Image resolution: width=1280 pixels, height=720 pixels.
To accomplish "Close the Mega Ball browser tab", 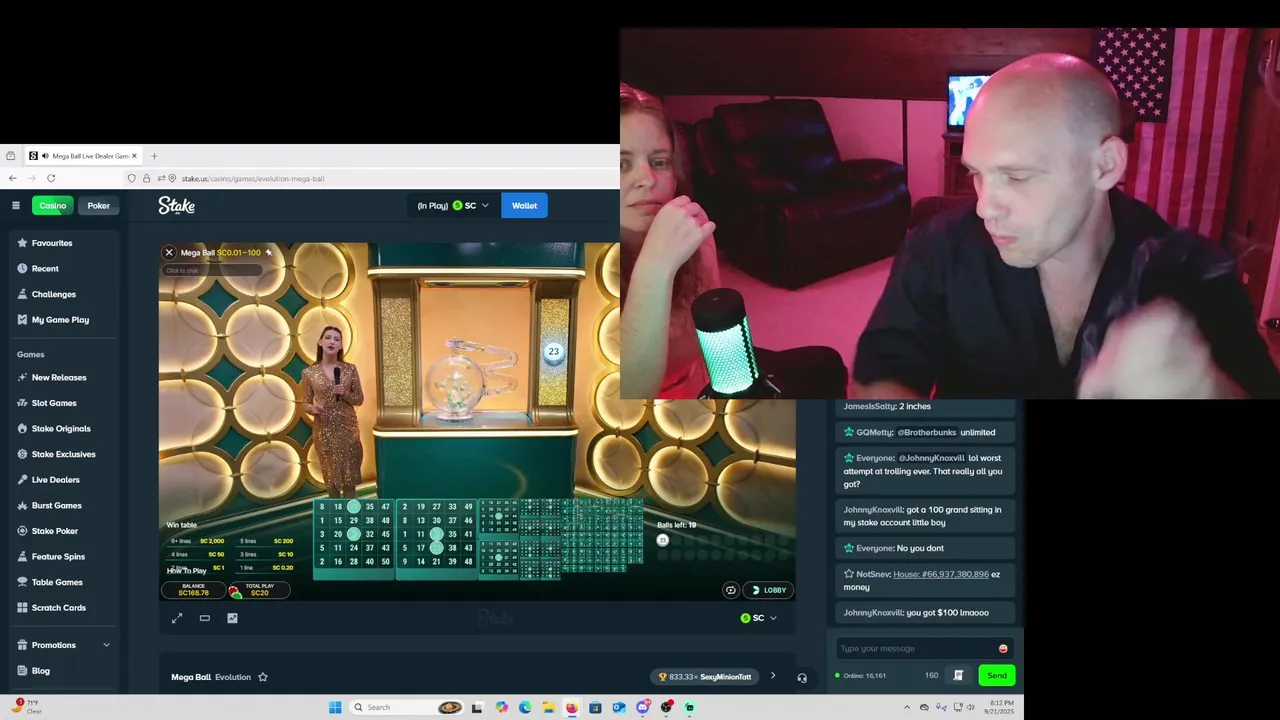I will click(134, 156).
